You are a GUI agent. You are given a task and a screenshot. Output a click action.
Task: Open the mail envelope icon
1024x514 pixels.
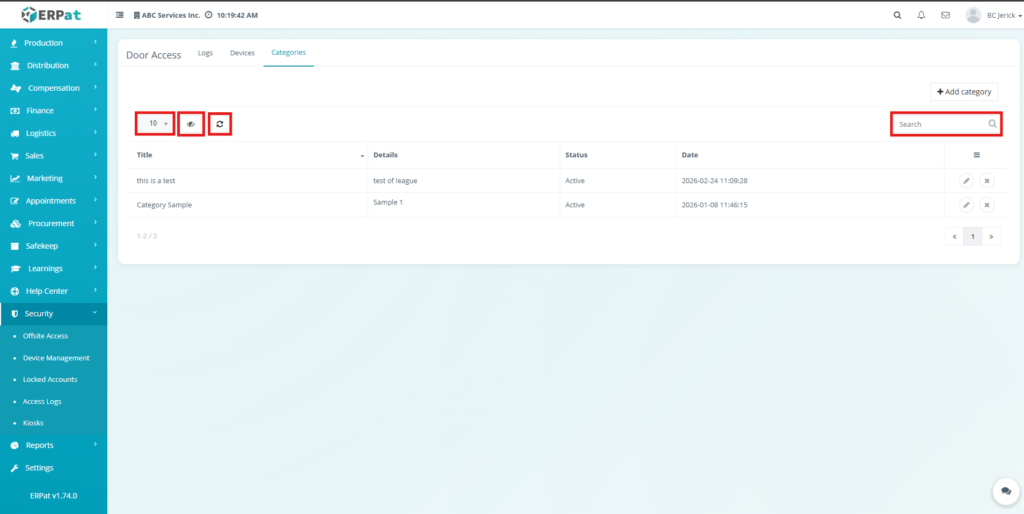945,15
